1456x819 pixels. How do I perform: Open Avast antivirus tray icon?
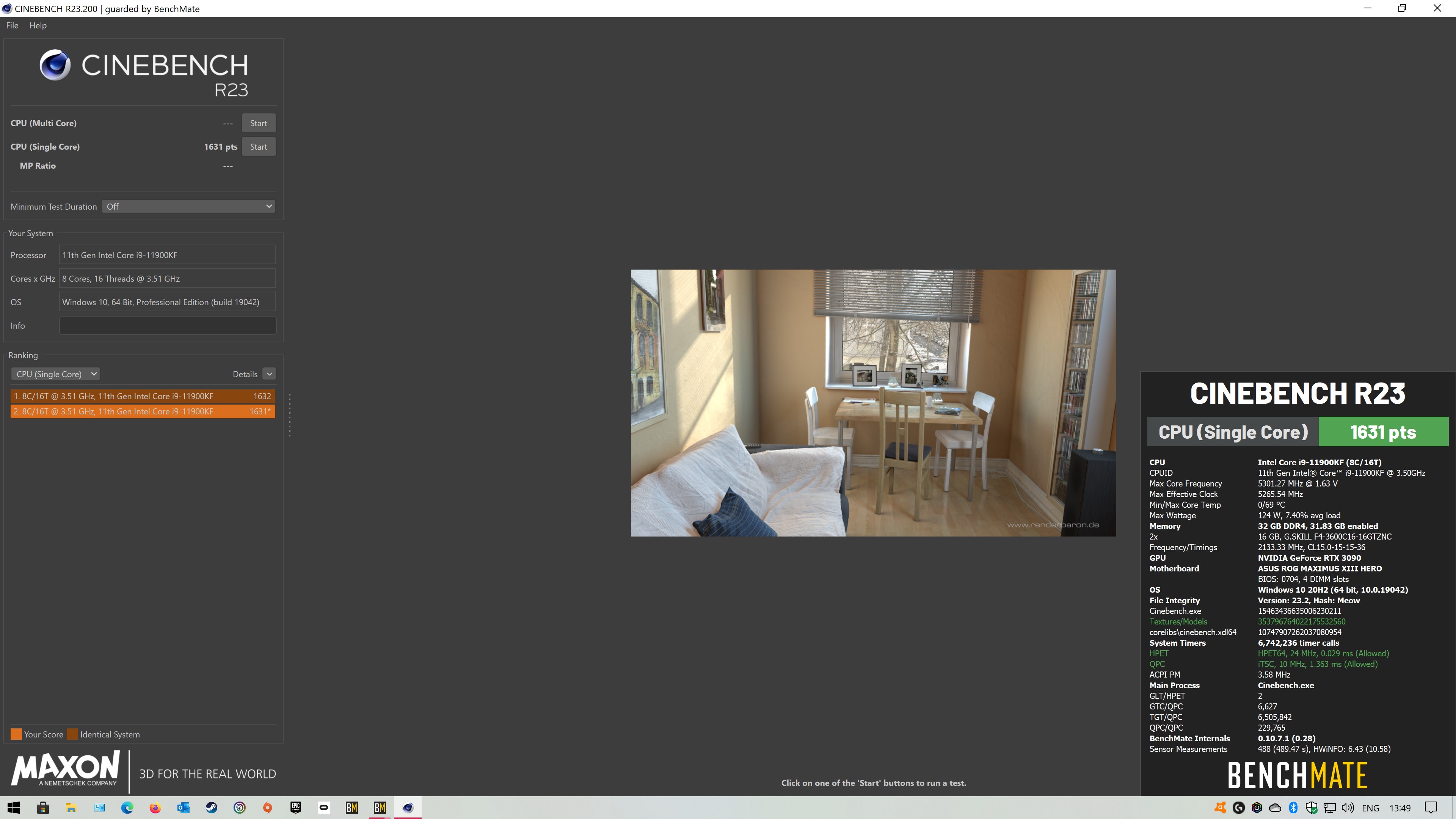[x=1220, y=808]
